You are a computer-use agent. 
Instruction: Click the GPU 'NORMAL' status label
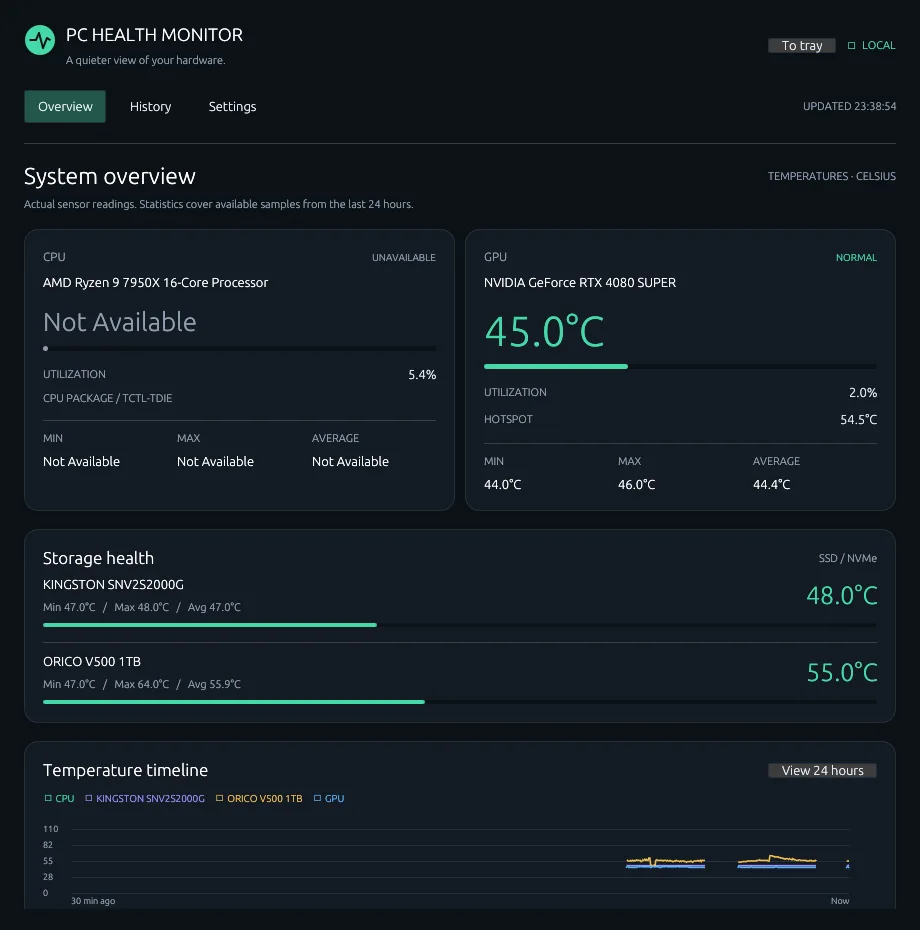pos(856,257)
